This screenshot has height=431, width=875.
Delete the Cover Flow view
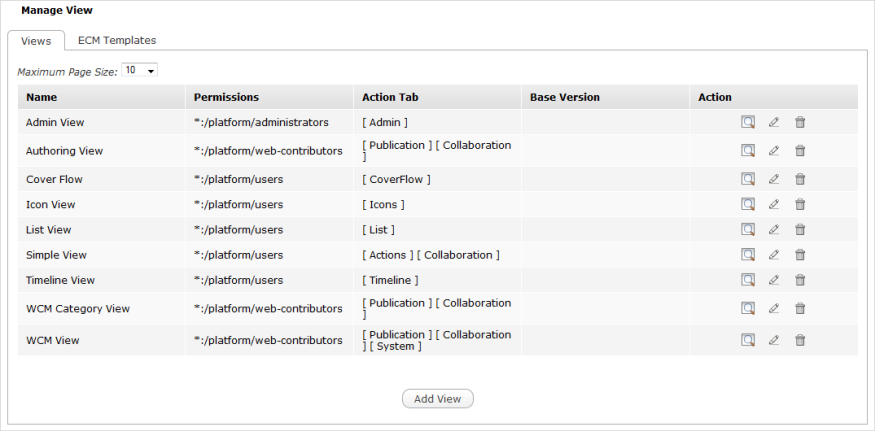coord(800,179)
